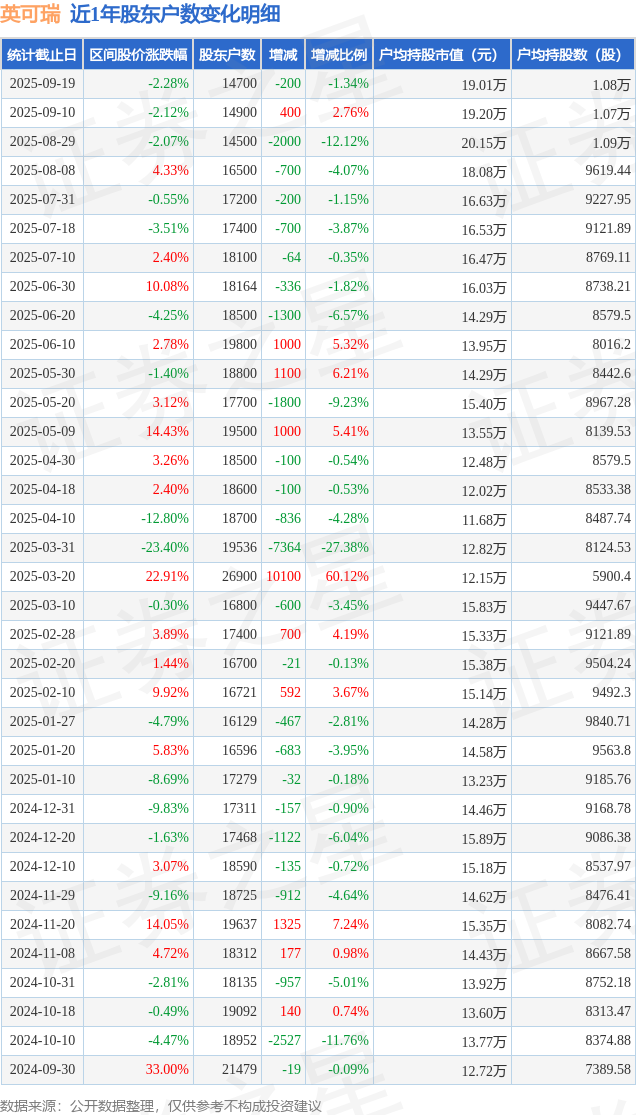Select the 10100 increase value cell
The image size is (636, 1115).
pyautogui.click(x=283, y=577)
